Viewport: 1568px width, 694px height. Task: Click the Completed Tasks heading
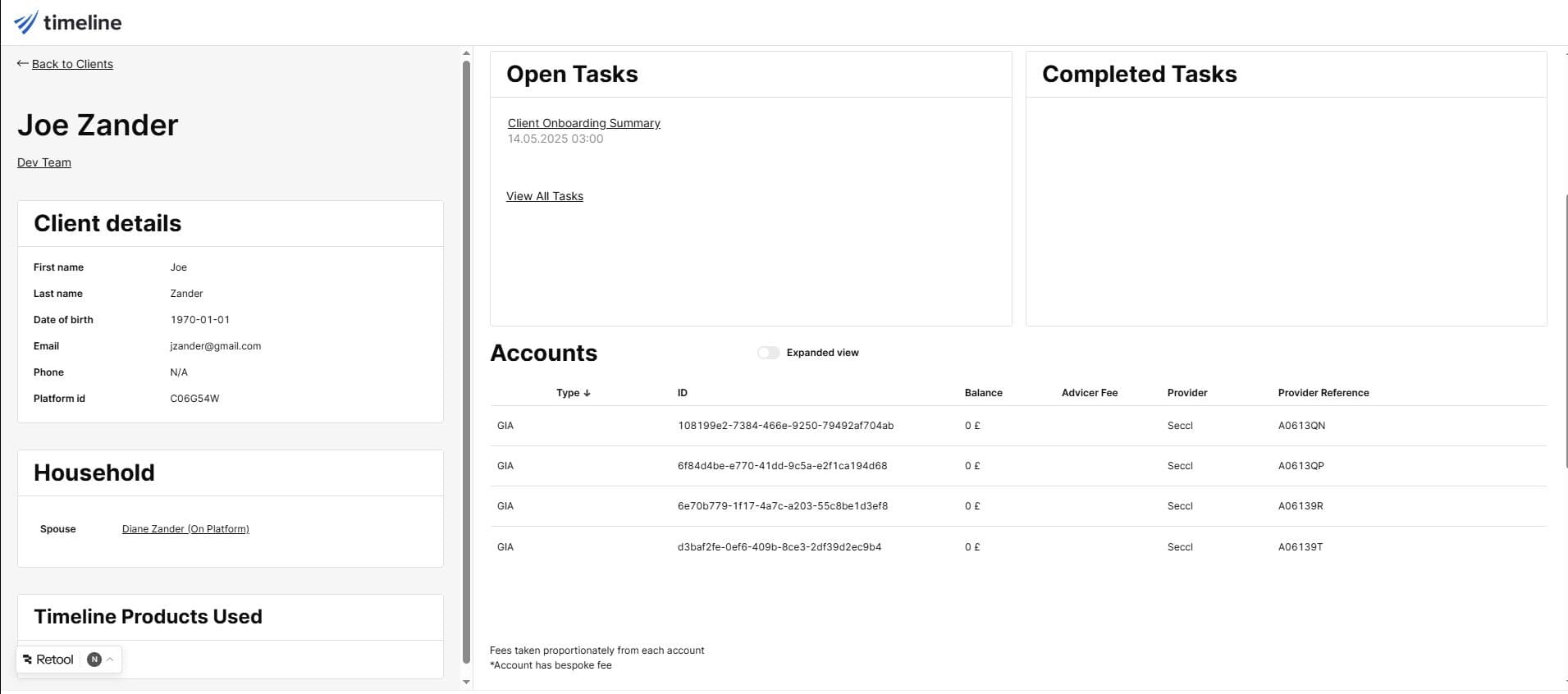tap(1140, 74)
